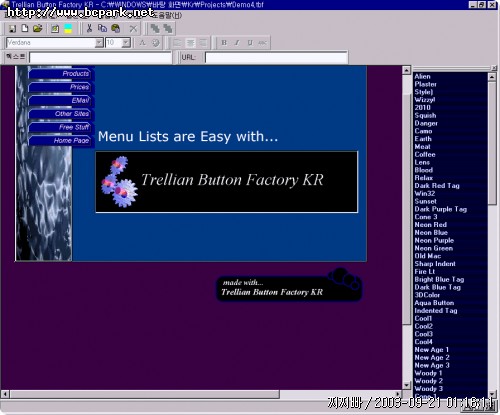Copy the selected object
The width and height of the screenshot is (500, 415).
click(x=102, y=29)
